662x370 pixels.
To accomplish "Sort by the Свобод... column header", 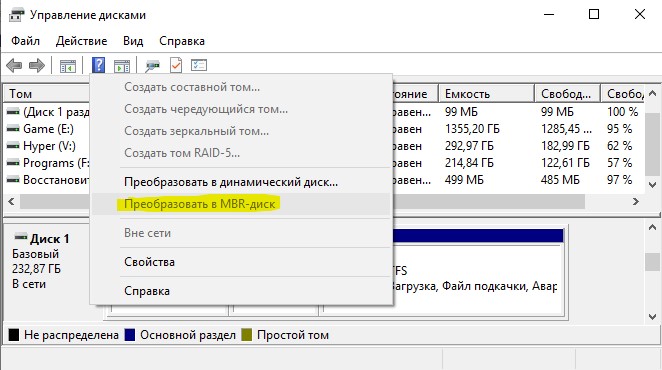I will tap(567, 94).
